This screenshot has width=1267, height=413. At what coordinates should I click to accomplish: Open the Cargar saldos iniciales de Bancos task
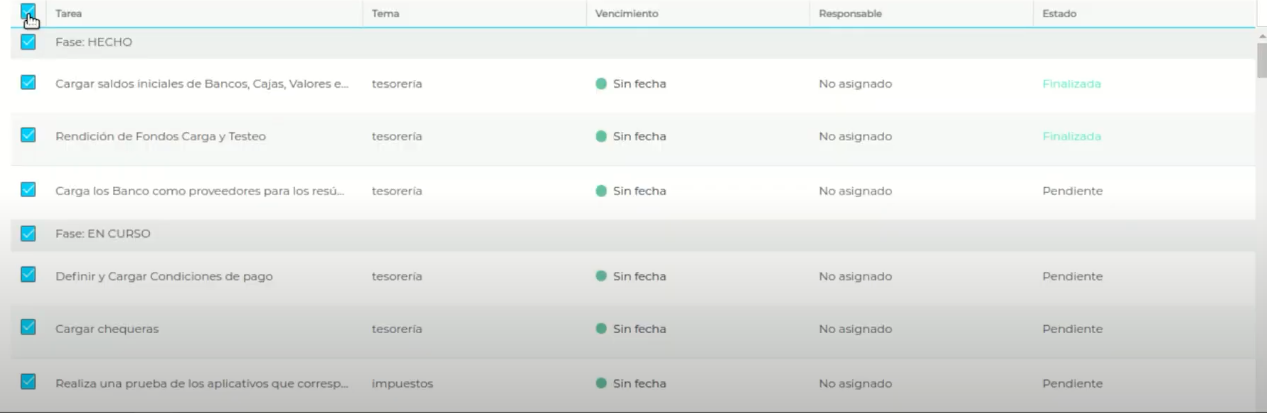[202, 84]
